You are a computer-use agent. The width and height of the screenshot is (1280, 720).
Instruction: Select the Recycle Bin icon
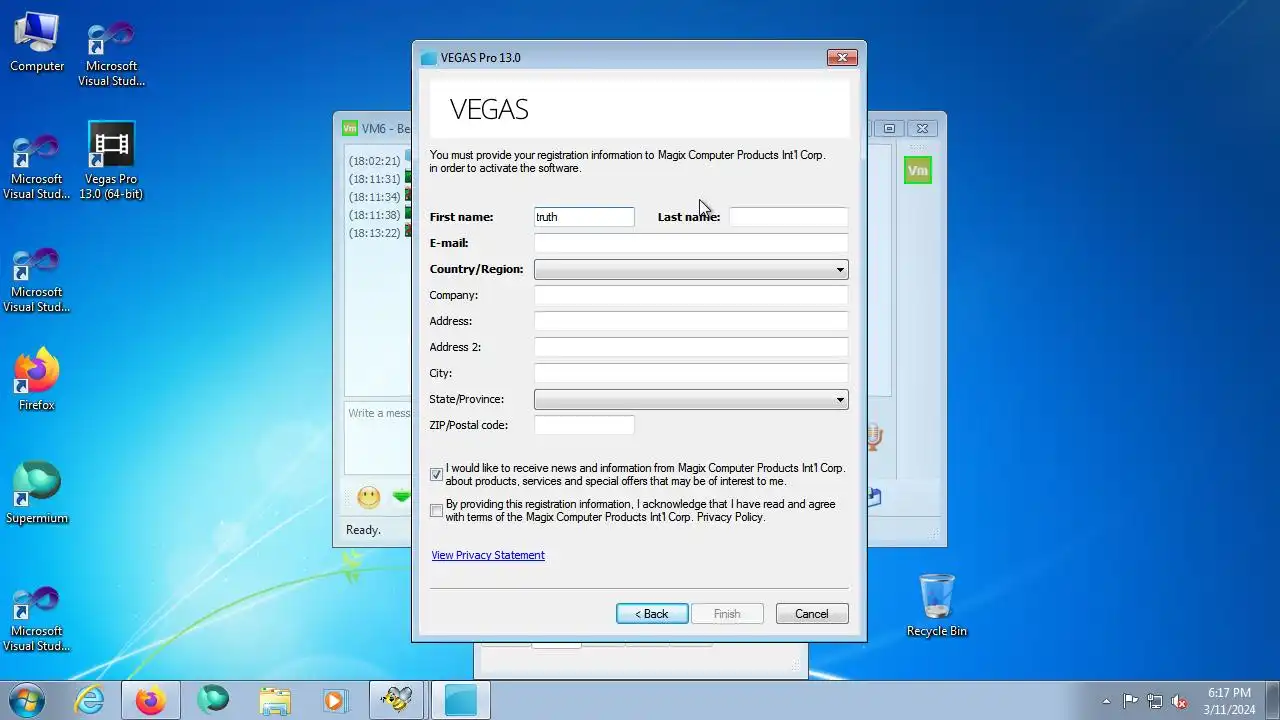pos(937,605)
